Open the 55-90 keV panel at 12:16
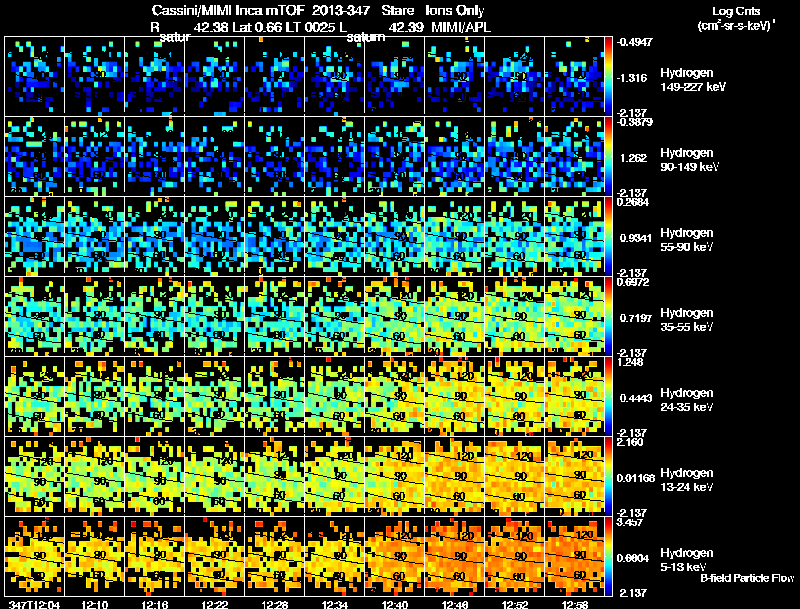 click(155, 236)
